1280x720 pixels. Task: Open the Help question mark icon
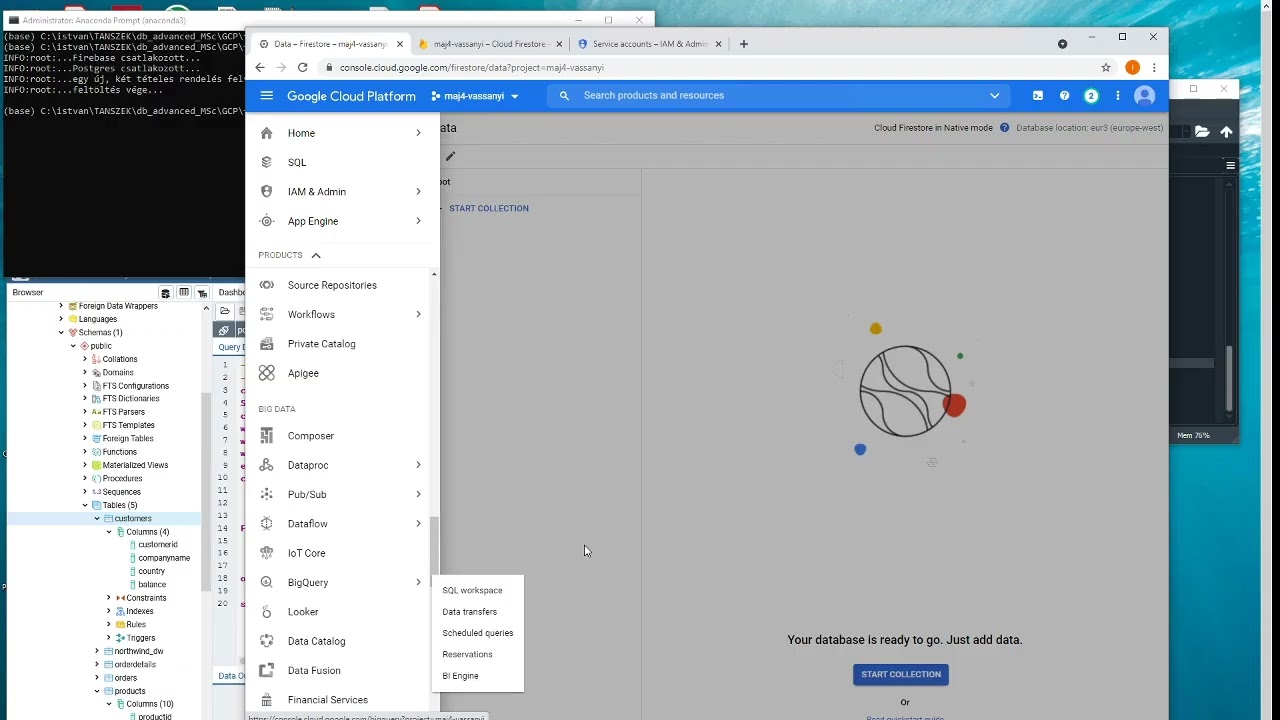tap(1064, 96)
